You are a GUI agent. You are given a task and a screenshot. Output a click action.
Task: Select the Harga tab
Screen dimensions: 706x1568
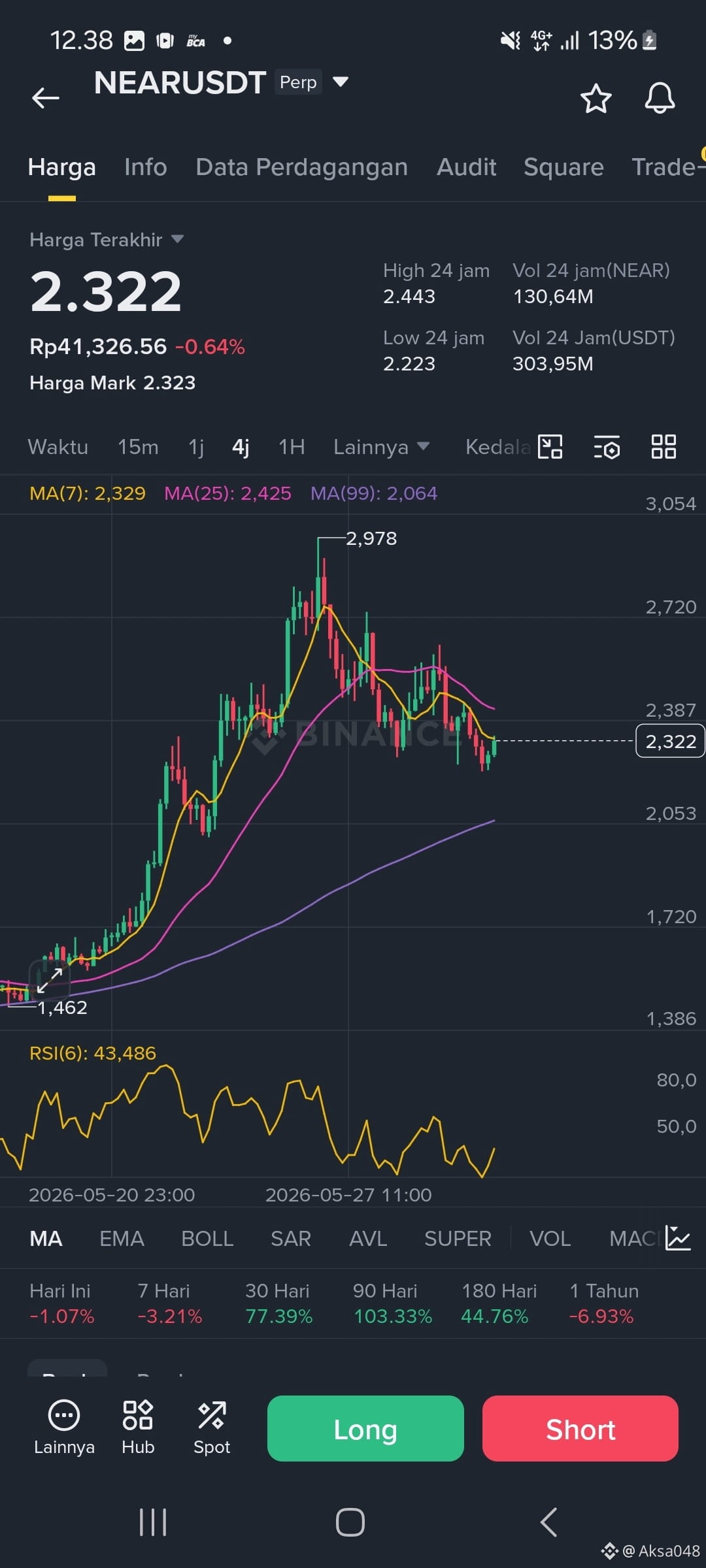coord(62,167)
